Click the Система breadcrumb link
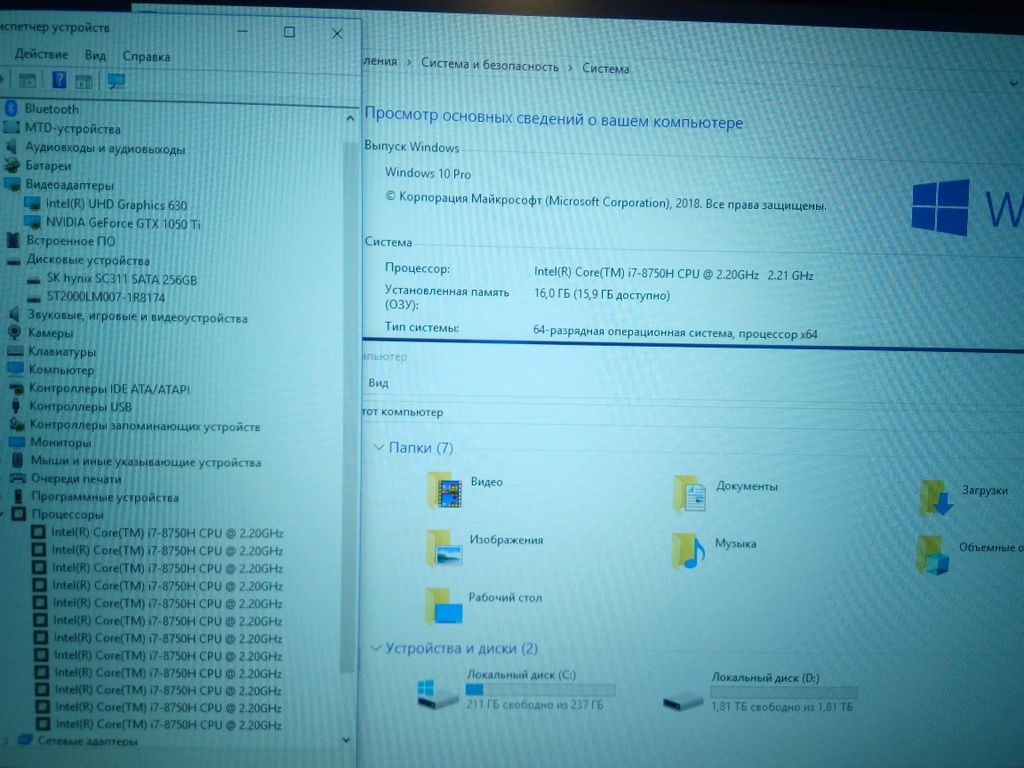1024x768 pixels. tap(606, 69)
